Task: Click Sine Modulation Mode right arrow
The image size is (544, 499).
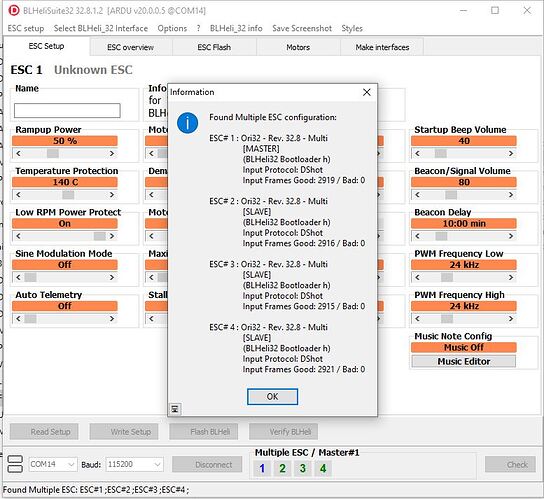Action: tap(112, 277)
